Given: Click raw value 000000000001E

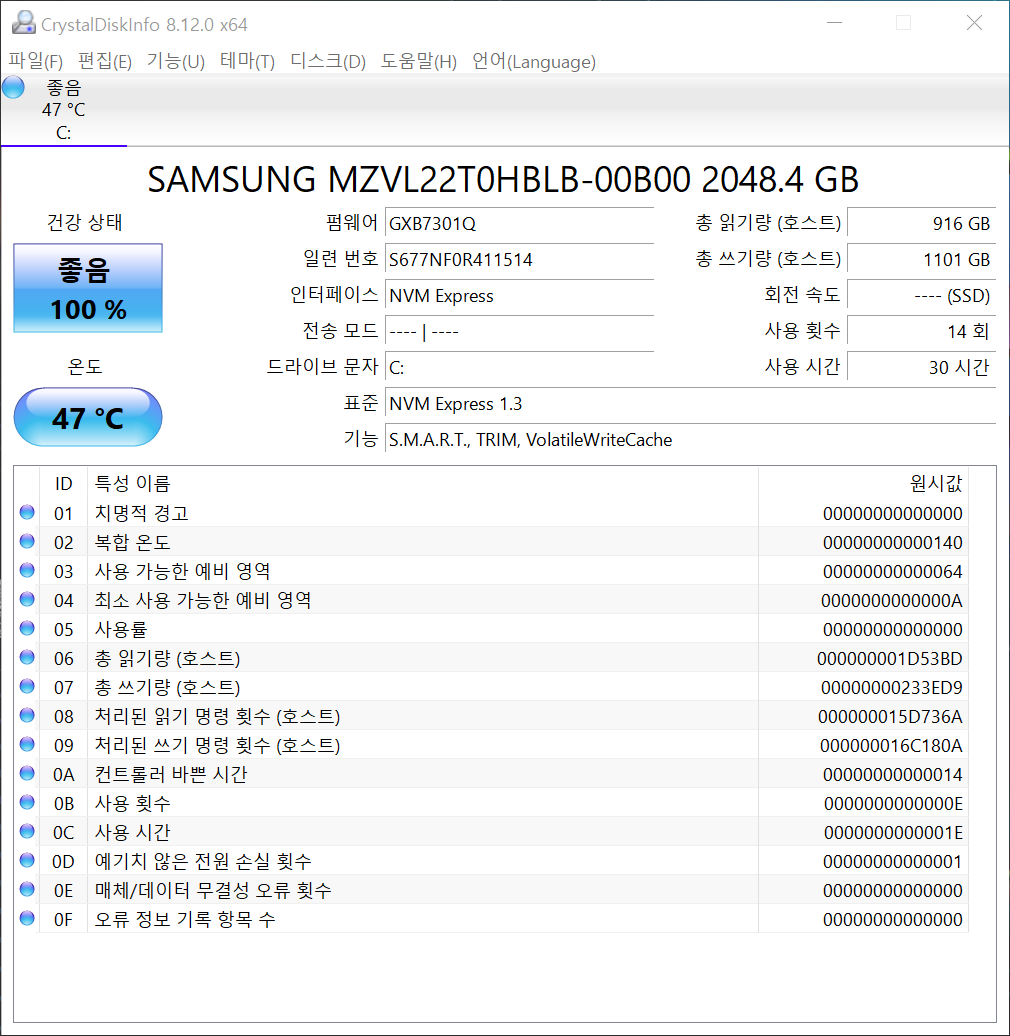Looking at the screenshot, I should (893, 832).
